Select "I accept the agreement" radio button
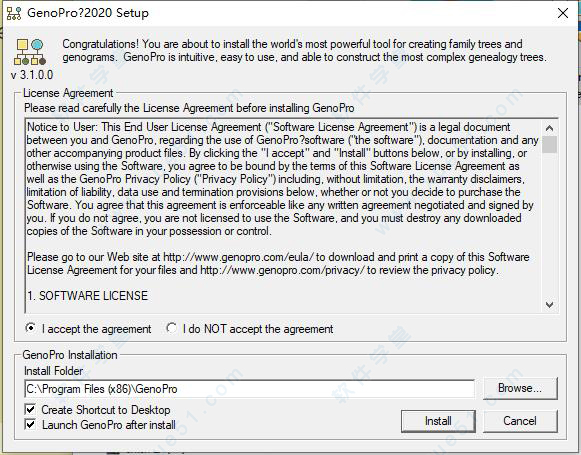581x455 pixels. tap(30, 328)
